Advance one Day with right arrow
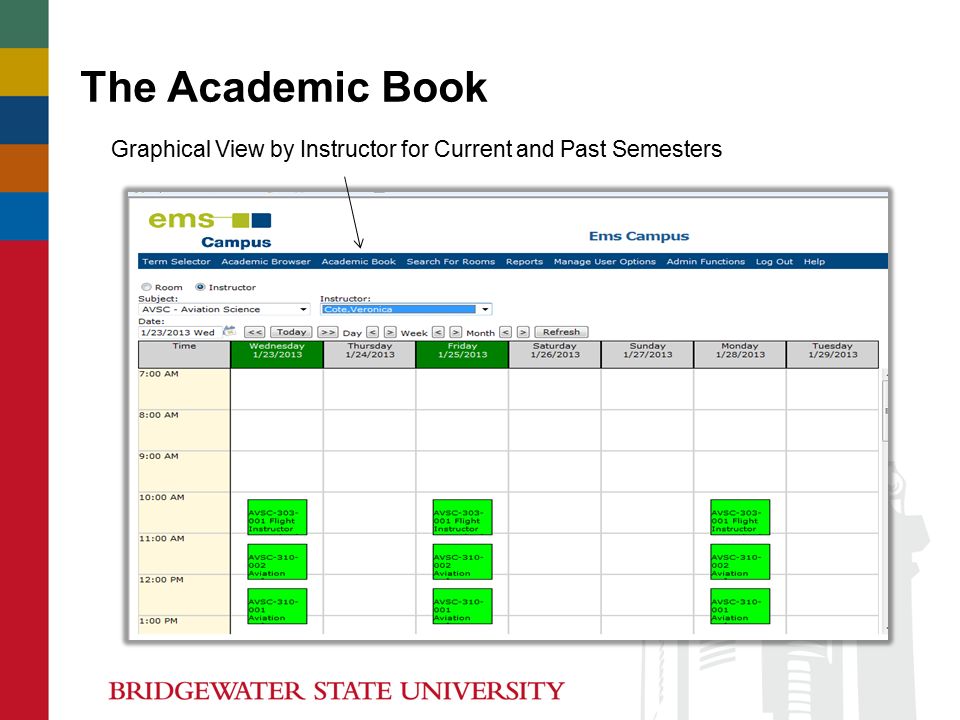Image resolution: width=960 pixels, height=720 pixels. [390, 332]
